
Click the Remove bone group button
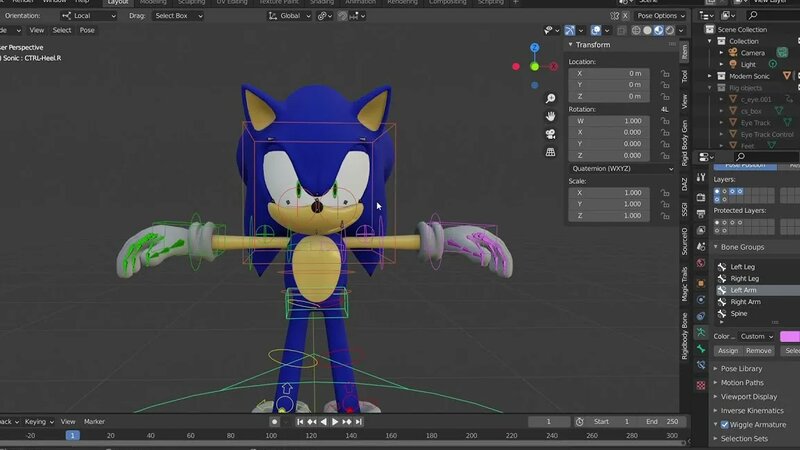pyautogui.click(x=759, y=351)
